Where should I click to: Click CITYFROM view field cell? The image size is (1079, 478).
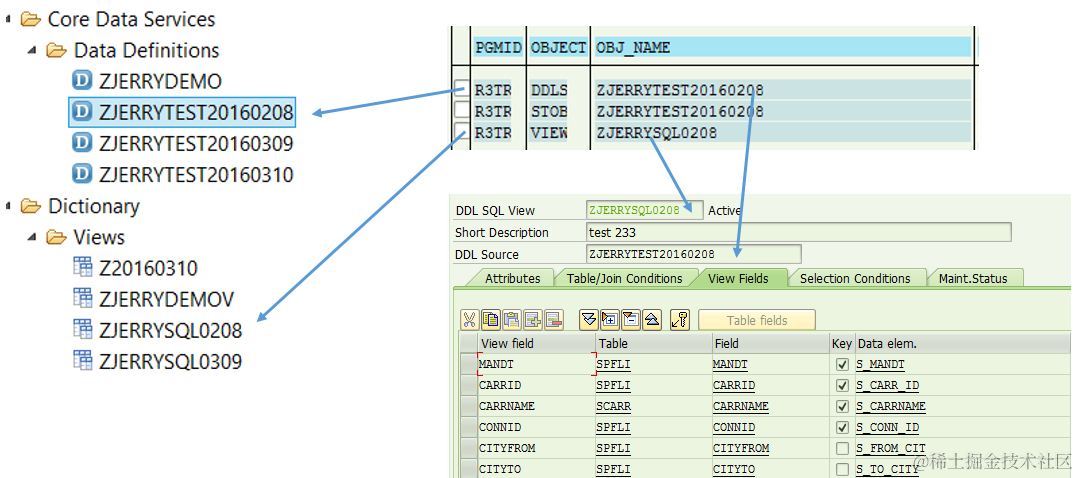(537, 448)
